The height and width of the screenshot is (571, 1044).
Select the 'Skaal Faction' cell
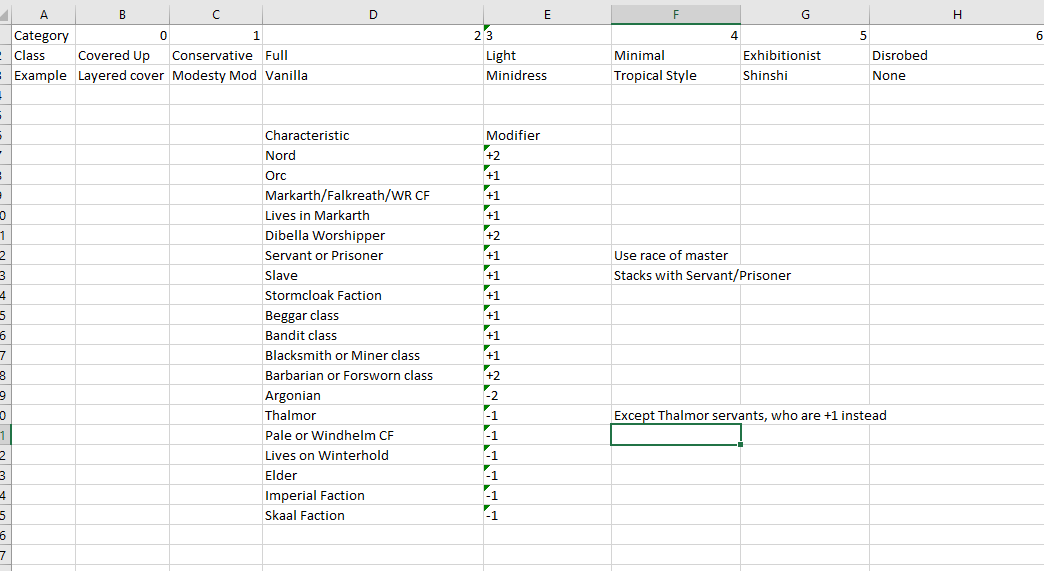click(x=373, y=514)
